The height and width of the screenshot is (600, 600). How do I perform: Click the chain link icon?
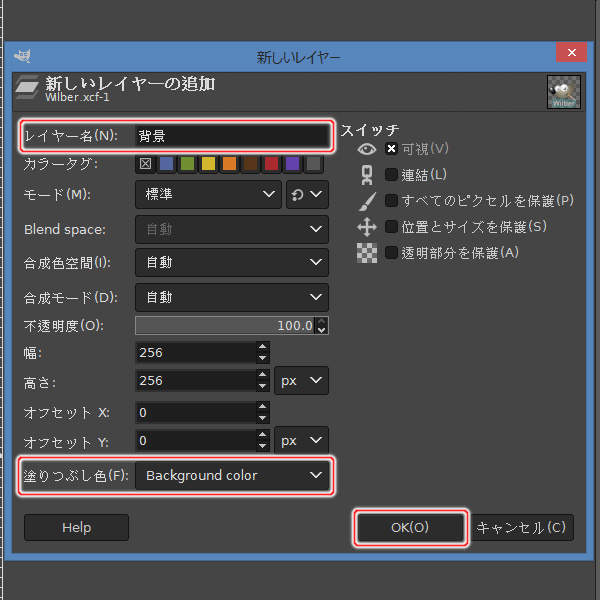367,175
